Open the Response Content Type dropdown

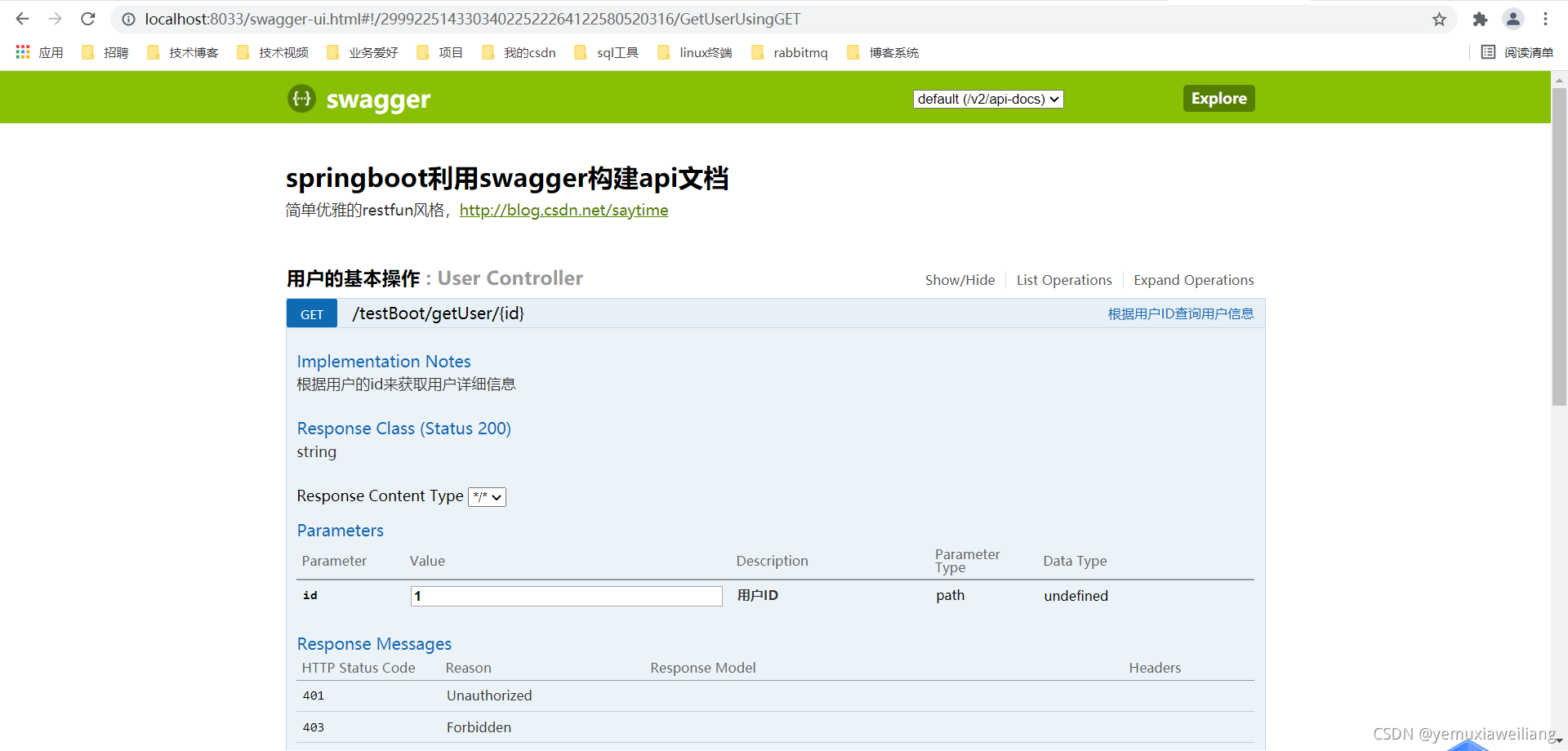coord(487,496)
